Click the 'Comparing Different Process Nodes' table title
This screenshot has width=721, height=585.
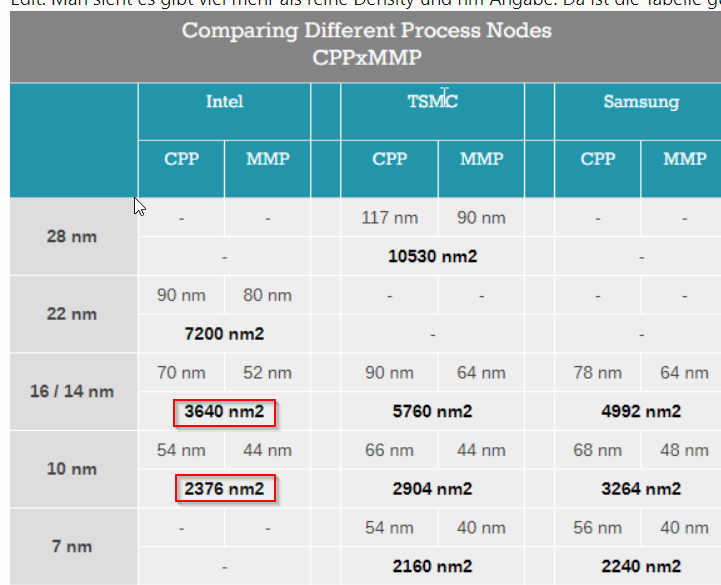[x=366, y=31]
